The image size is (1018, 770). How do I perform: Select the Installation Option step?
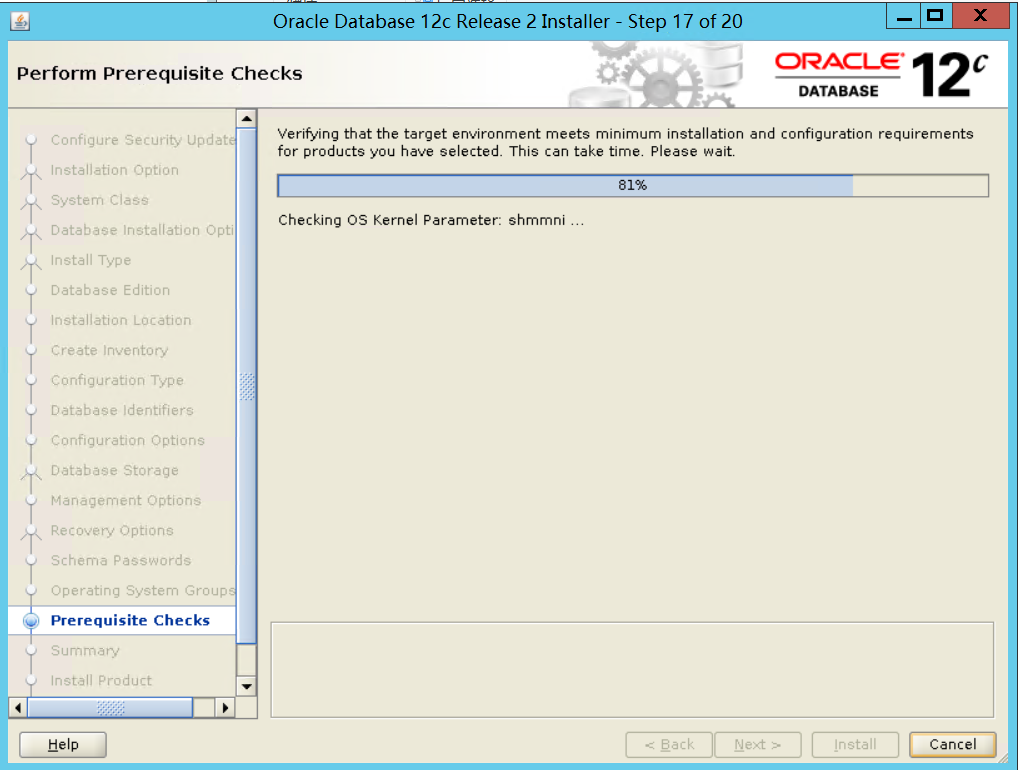coord(114,169)
